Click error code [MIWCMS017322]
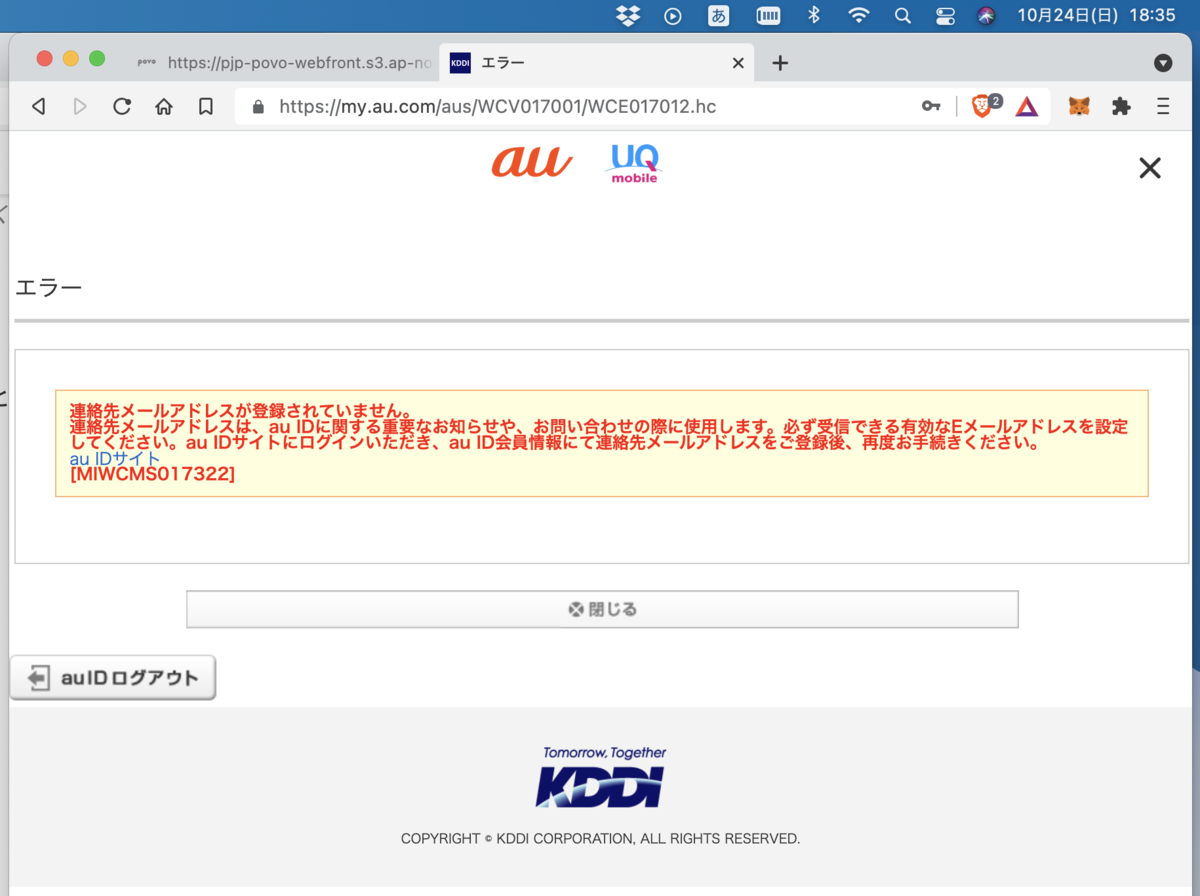 coord(152,474)
